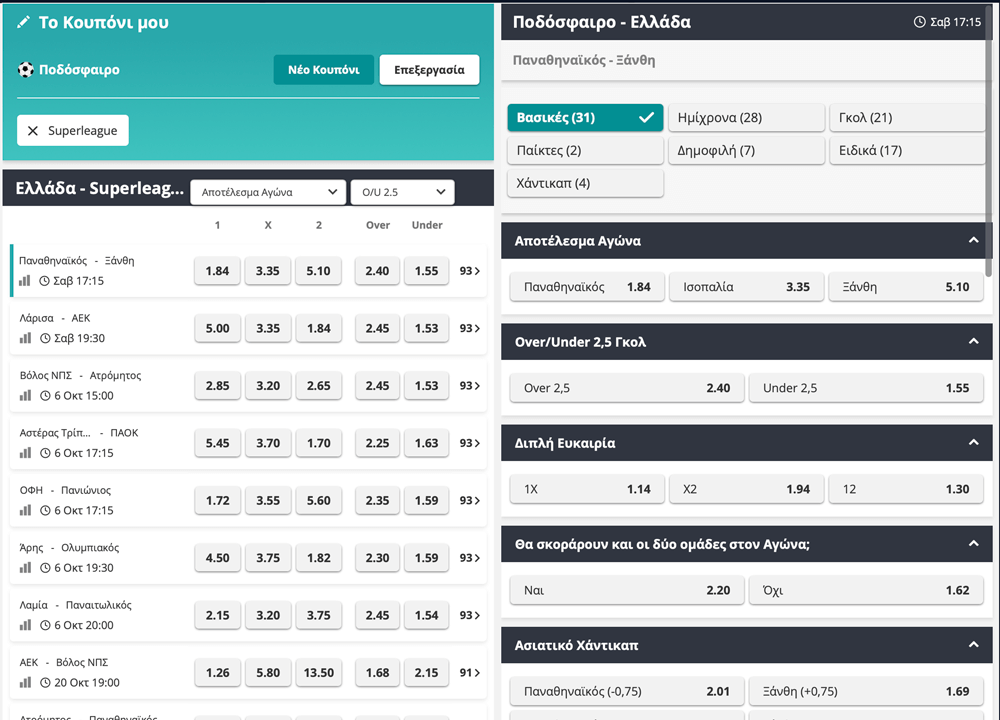This screenshot has width=1000, height=720.
Task: Pick Παναθηναϊκός win at 1.84 in the detail panel
Action: tap(587, 287)
